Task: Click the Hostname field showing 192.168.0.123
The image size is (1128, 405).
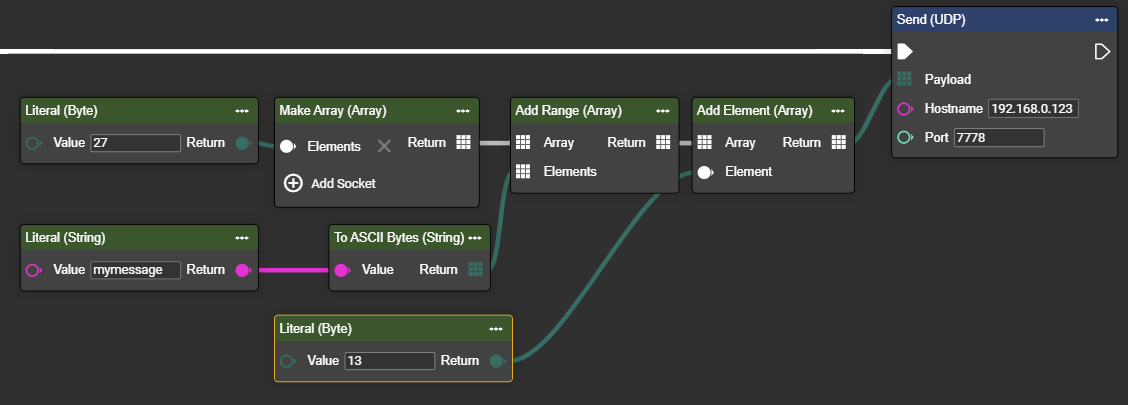Action: 1033,108
